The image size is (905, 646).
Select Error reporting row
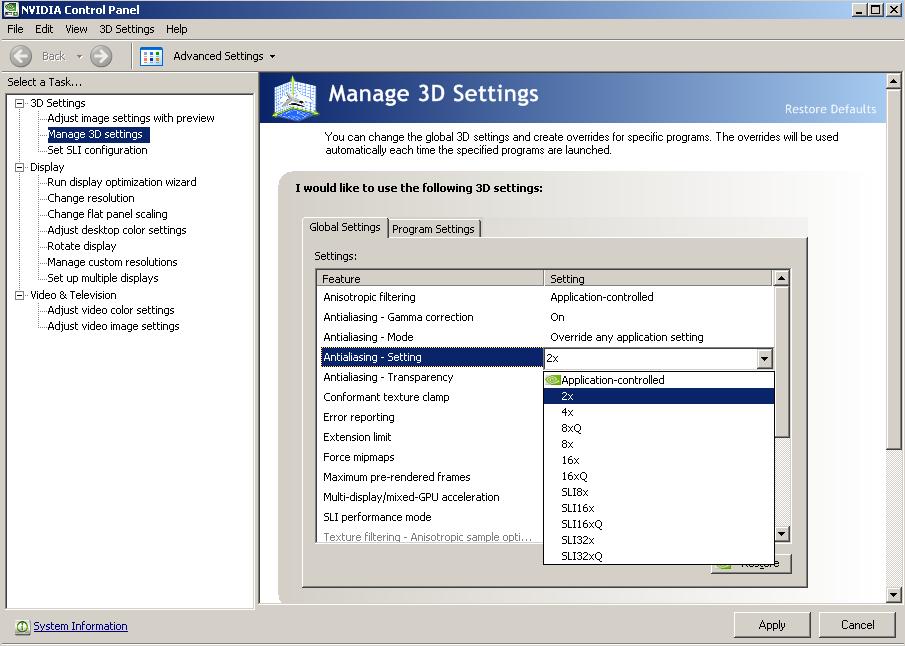[431, 417]
